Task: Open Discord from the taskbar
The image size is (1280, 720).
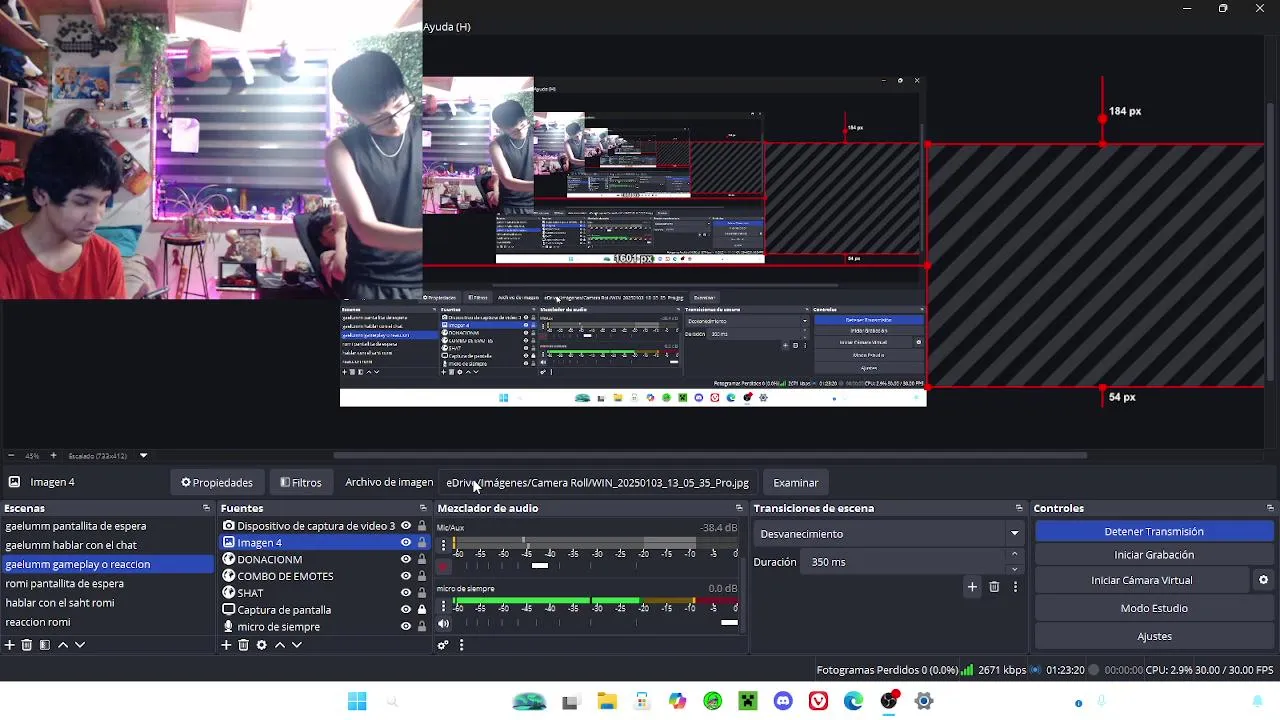Action: pos(783,702)
